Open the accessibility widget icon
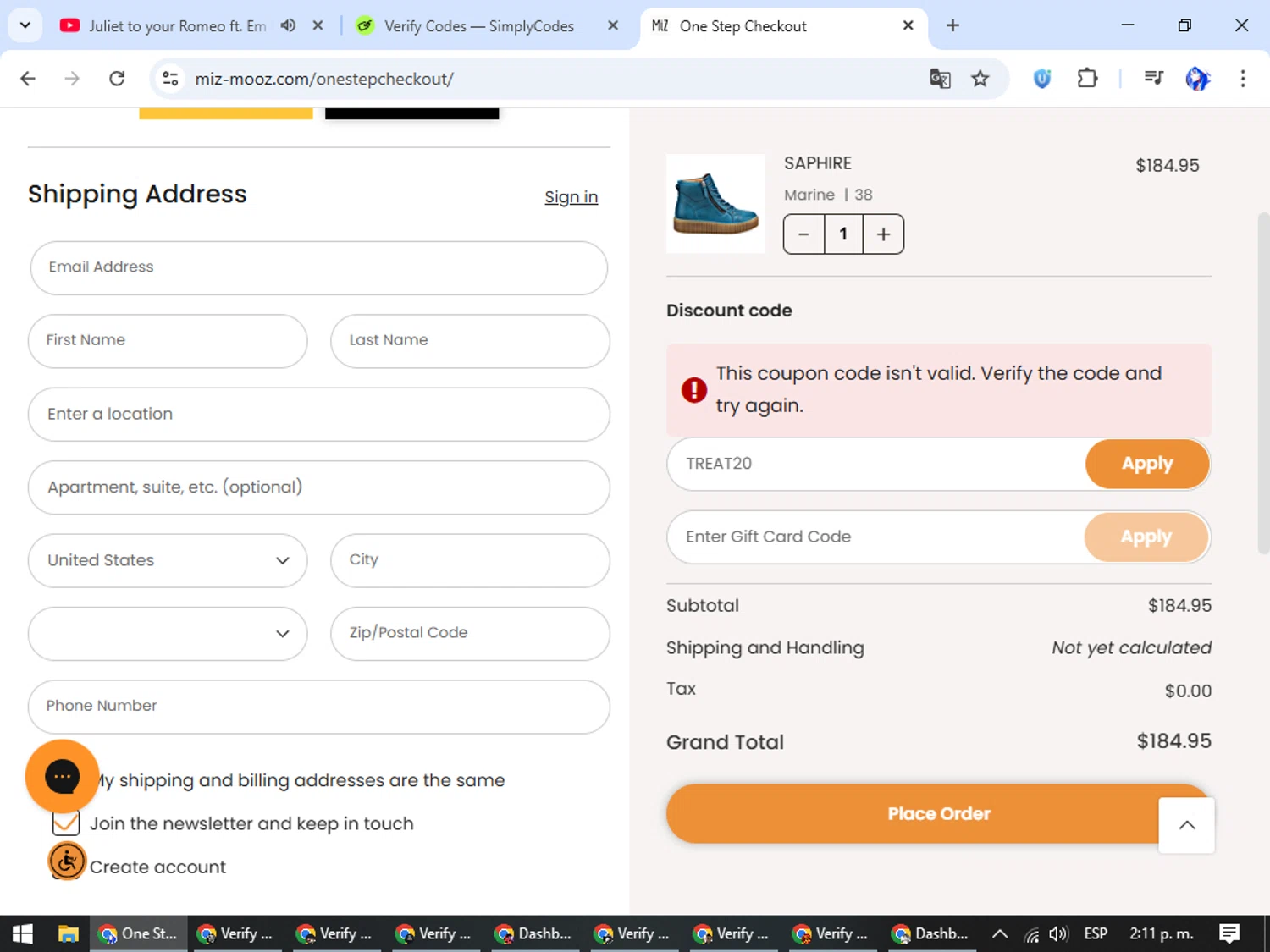The height and width of the screenshot is (952, 1270). [67, 861]
